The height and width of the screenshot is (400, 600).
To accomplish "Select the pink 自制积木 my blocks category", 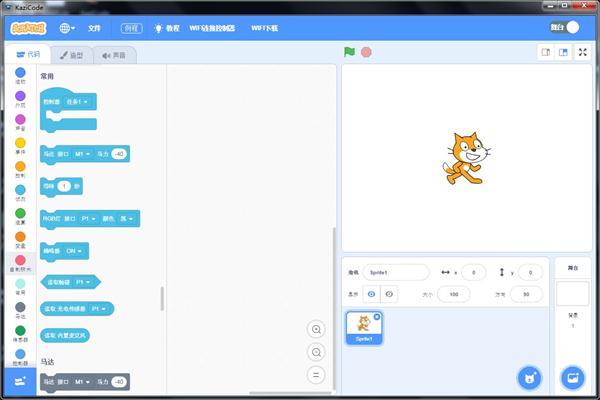I will tap(20, 263).
